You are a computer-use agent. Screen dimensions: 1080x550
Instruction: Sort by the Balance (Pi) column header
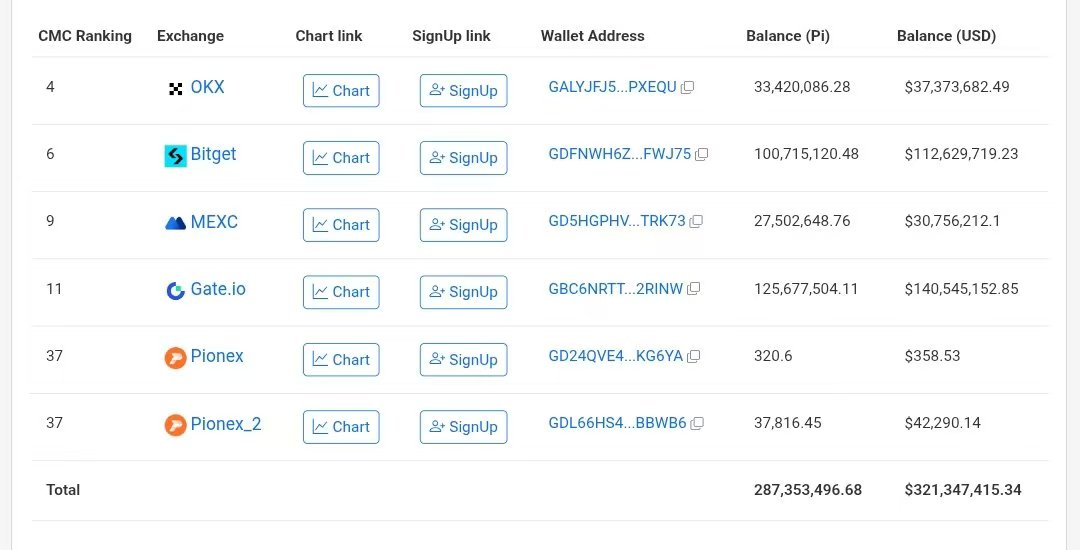coord(788,36)
